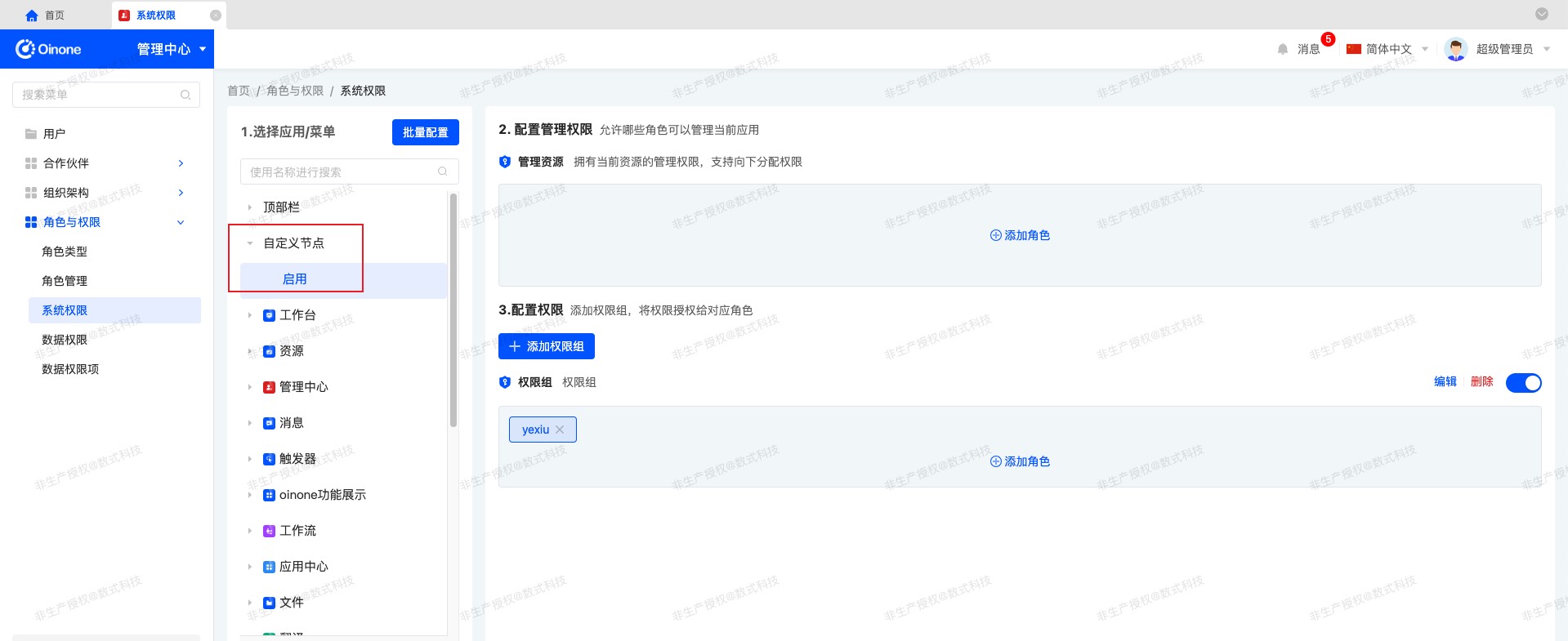Click the 角色与权限 menu icon
Viewport: 1568px width, 641px height.
tap(31, 222)
